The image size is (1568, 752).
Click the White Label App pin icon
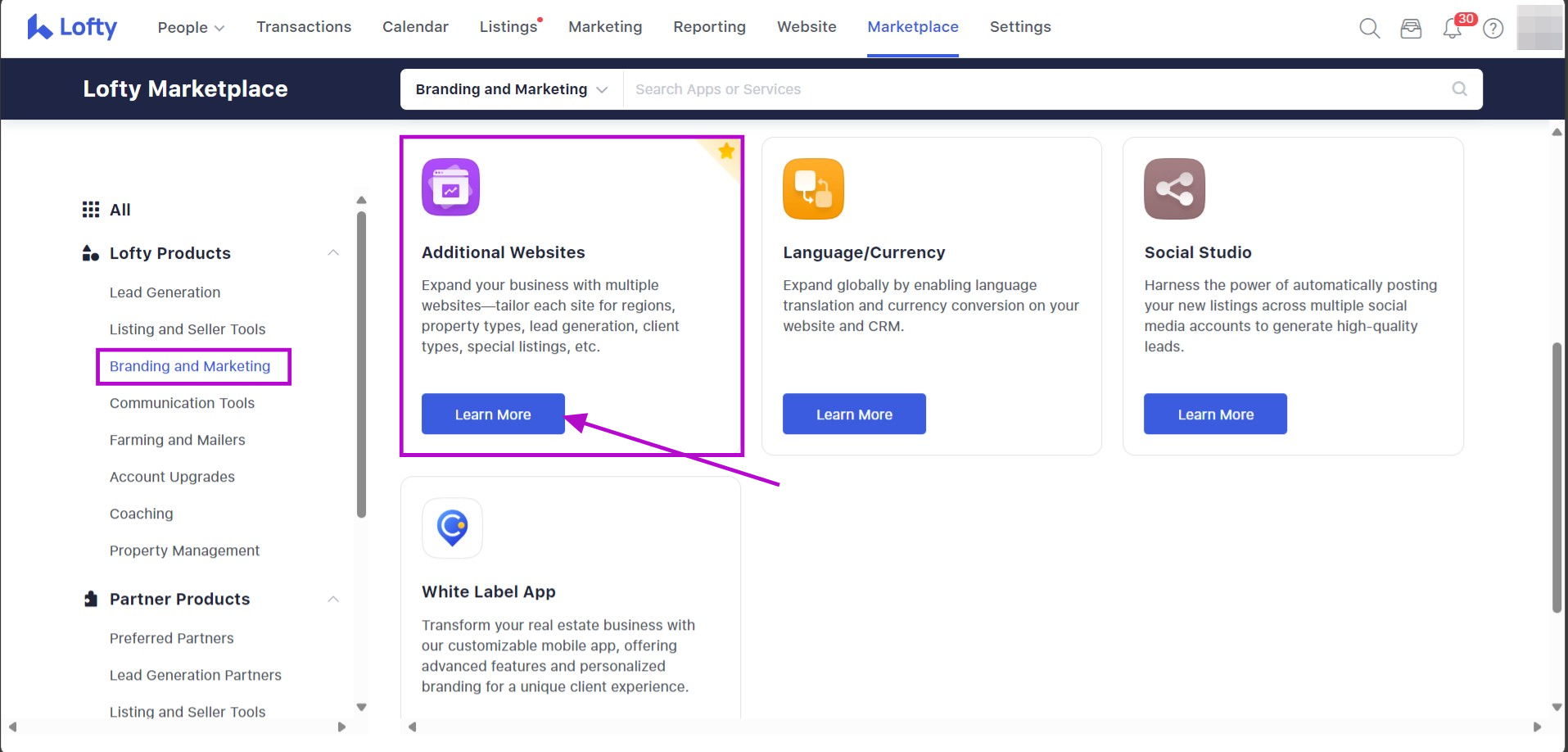(x=452, y=528)
